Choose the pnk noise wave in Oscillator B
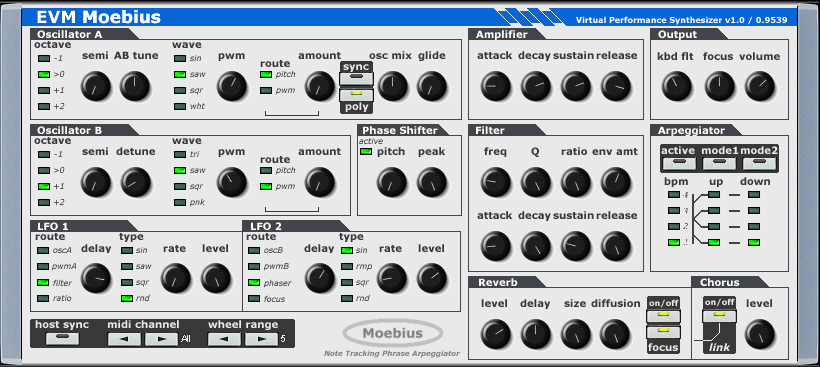 coord(180,202)
